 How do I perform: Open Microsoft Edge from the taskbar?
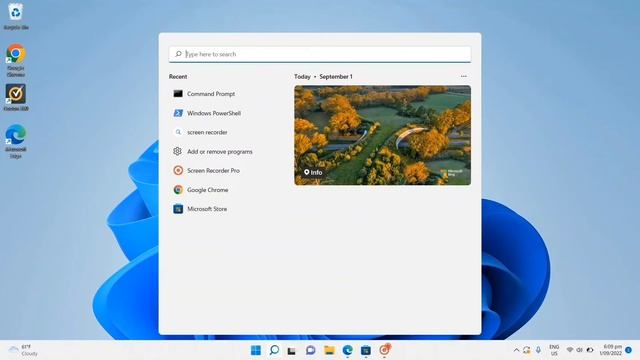click(347, 350)
